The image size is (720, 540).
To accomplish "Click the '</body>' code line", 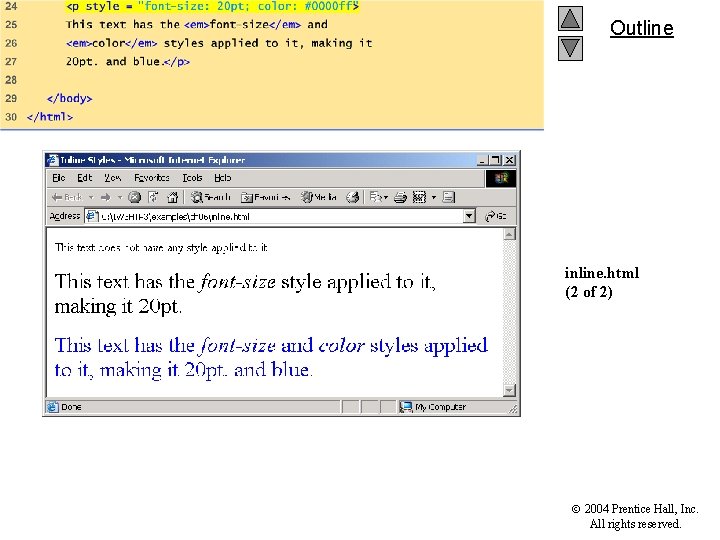I will pyautogui.click(x=69, y=98).
